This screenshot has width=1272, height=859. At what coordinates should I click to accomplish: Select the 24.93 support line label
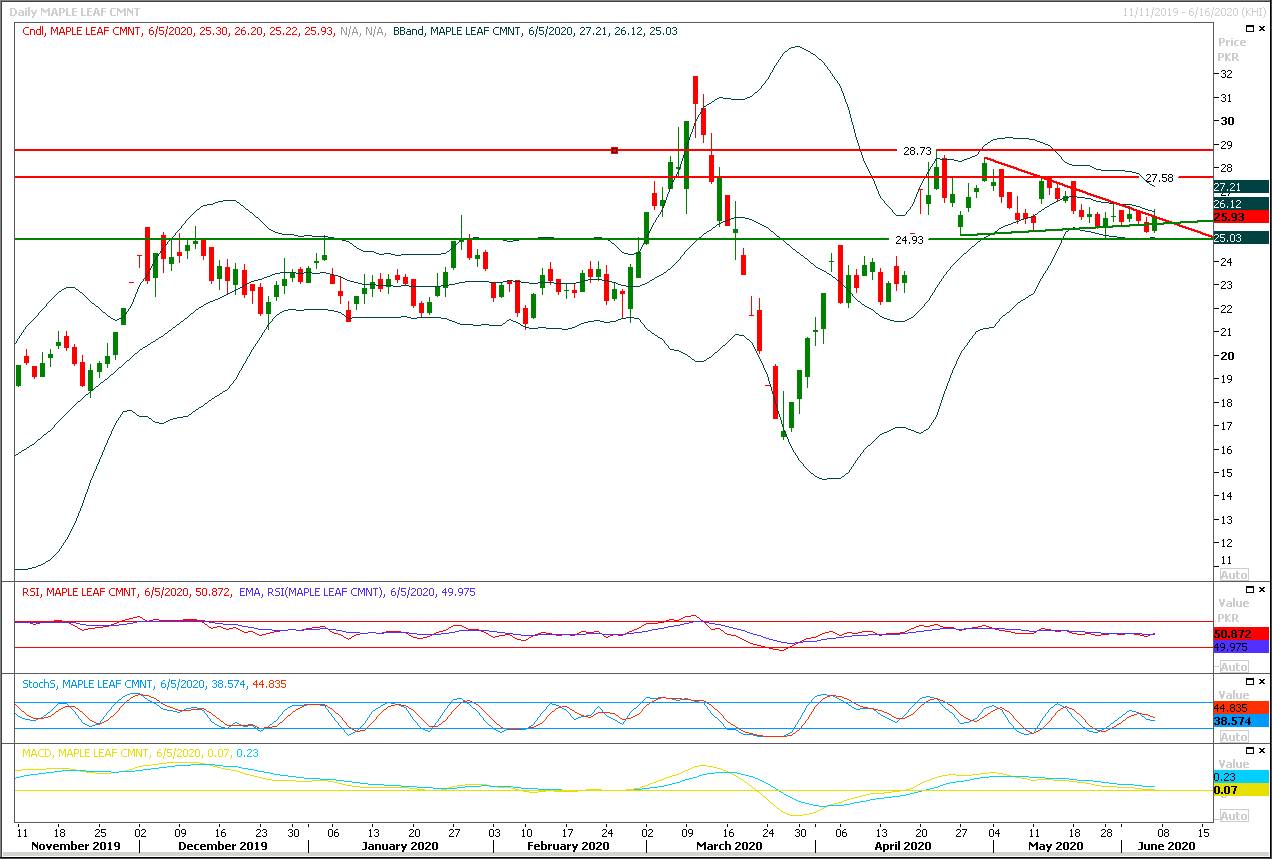point(908,239)
